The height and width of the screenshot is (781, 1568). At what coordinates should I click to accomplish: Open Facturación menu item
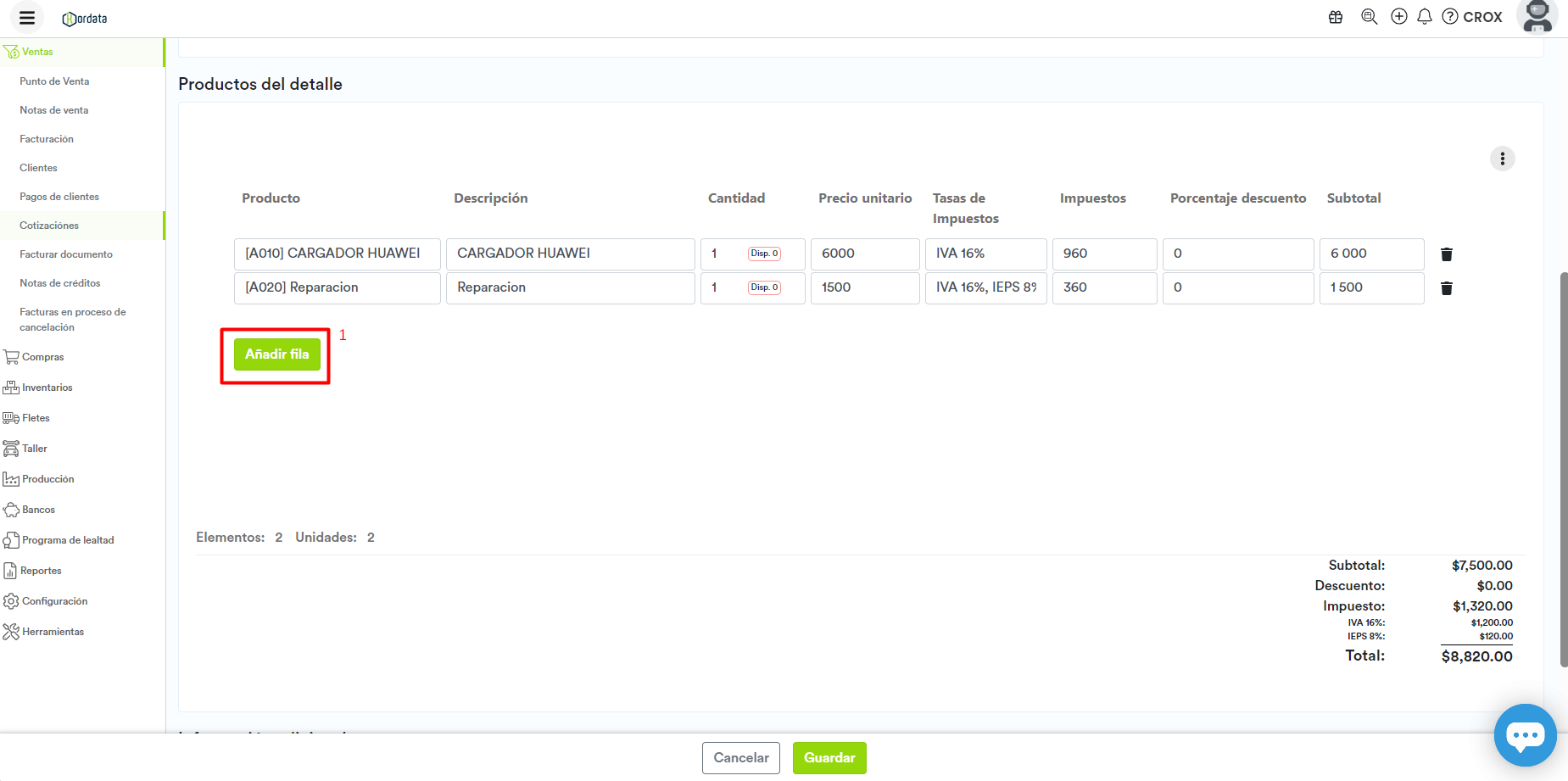pyautogui.click(x=47, y=139)
